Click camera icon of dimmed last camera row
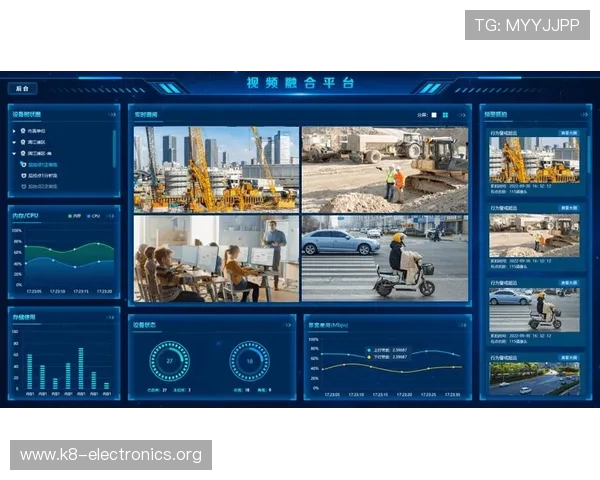 [x=24, y=186]
